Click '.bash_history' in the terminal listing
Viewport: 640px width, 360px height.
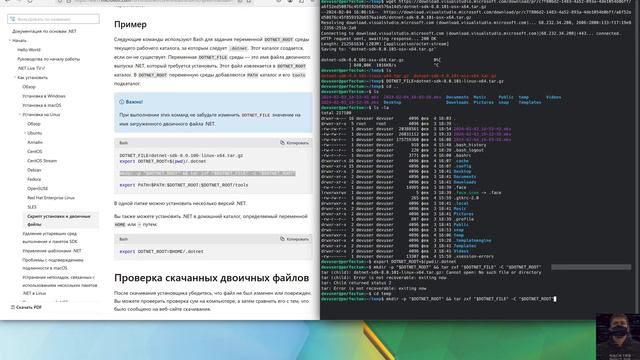(470, 145)
